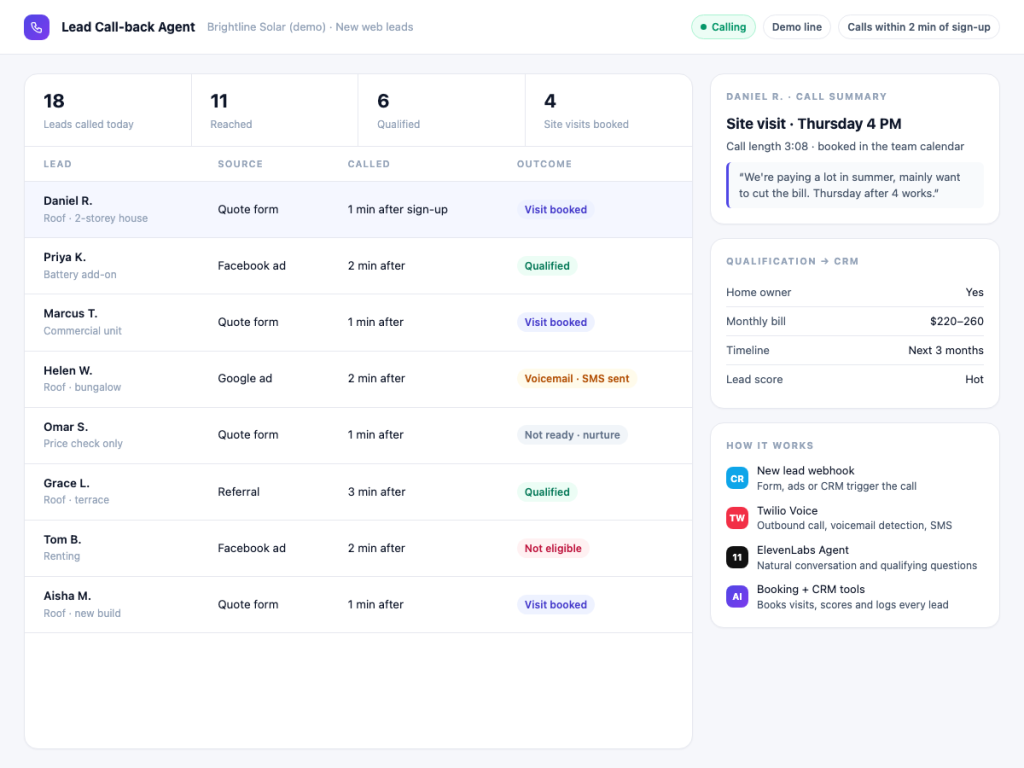Viewport: 1024px width, 768px height.
Task: Click the 11 Reached stat
Action: (x=274, y=110)
